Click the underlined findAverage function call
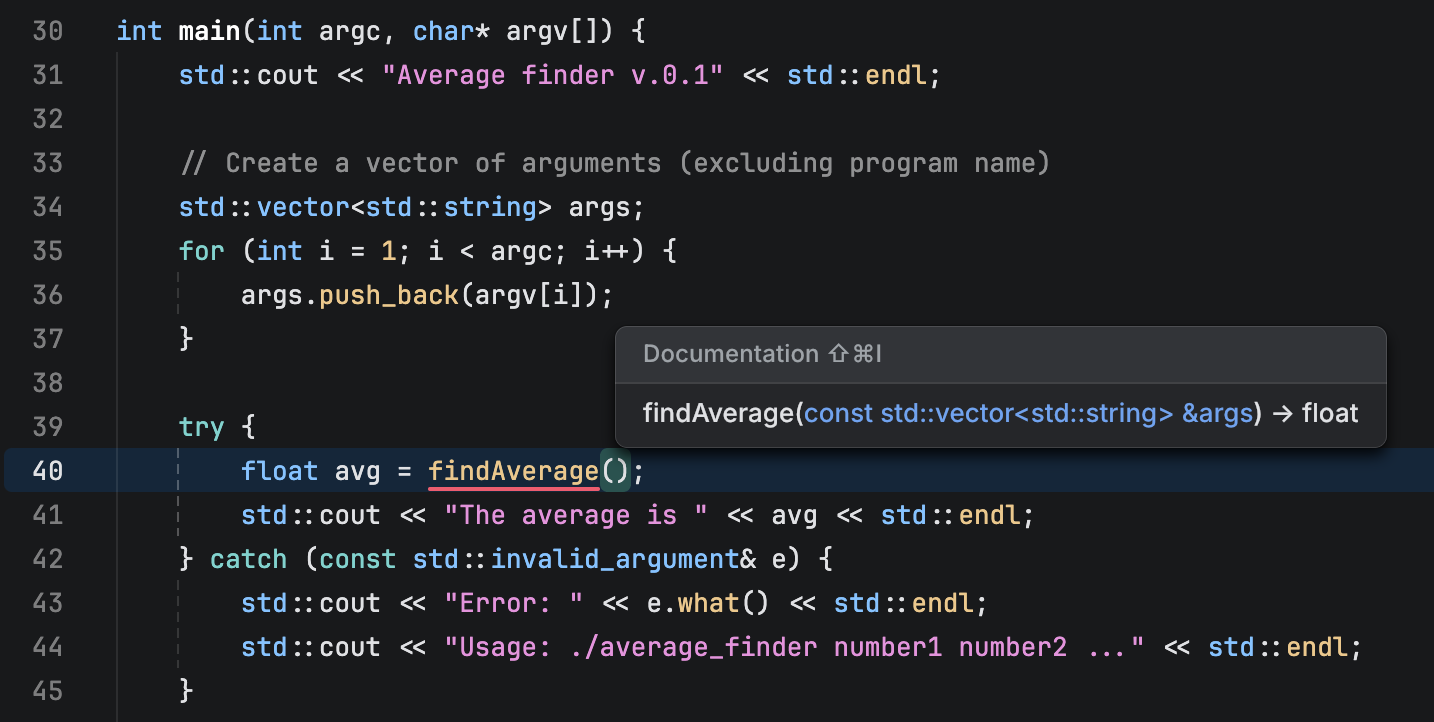The width and height of the screenshot is (1434, 722). tap(513, 470)
